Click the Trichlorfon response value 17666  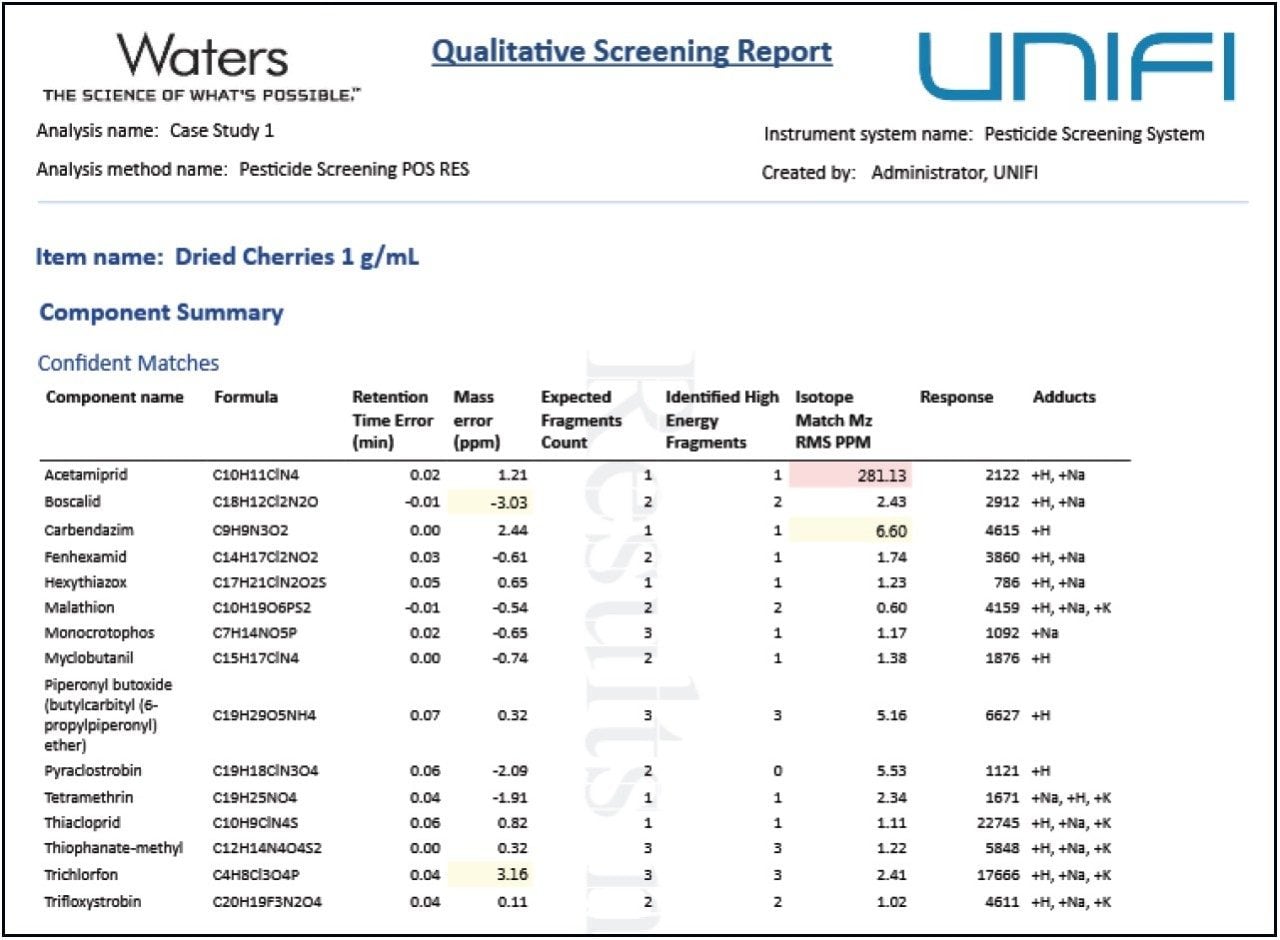pos(999,875)
